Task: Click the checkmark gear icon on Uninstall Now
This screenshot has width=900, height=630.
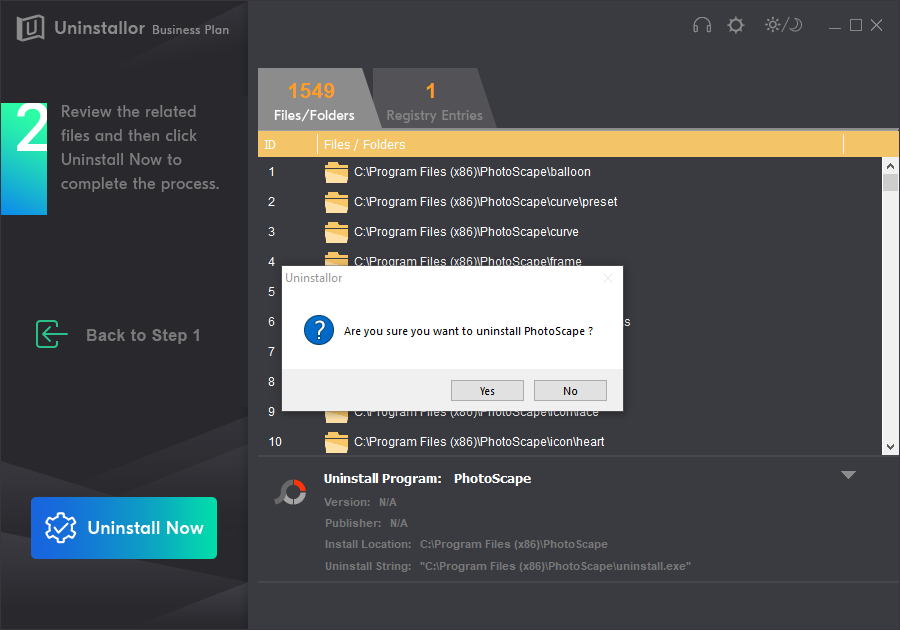Action: [x=60, y=527]
